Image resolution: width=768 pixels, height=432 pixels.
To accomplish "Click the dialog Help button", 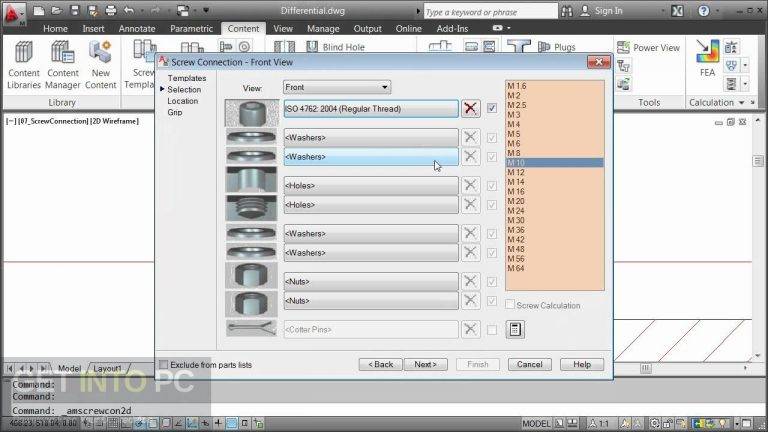I will click(582, 364).
